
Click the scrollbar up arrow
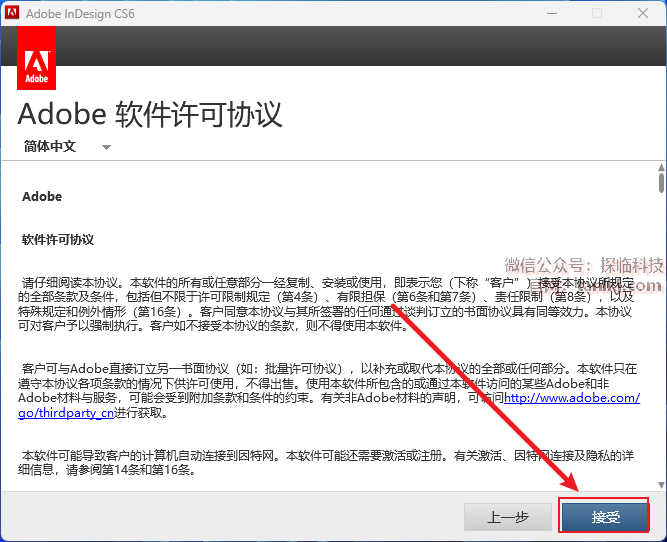coord(661,167)
